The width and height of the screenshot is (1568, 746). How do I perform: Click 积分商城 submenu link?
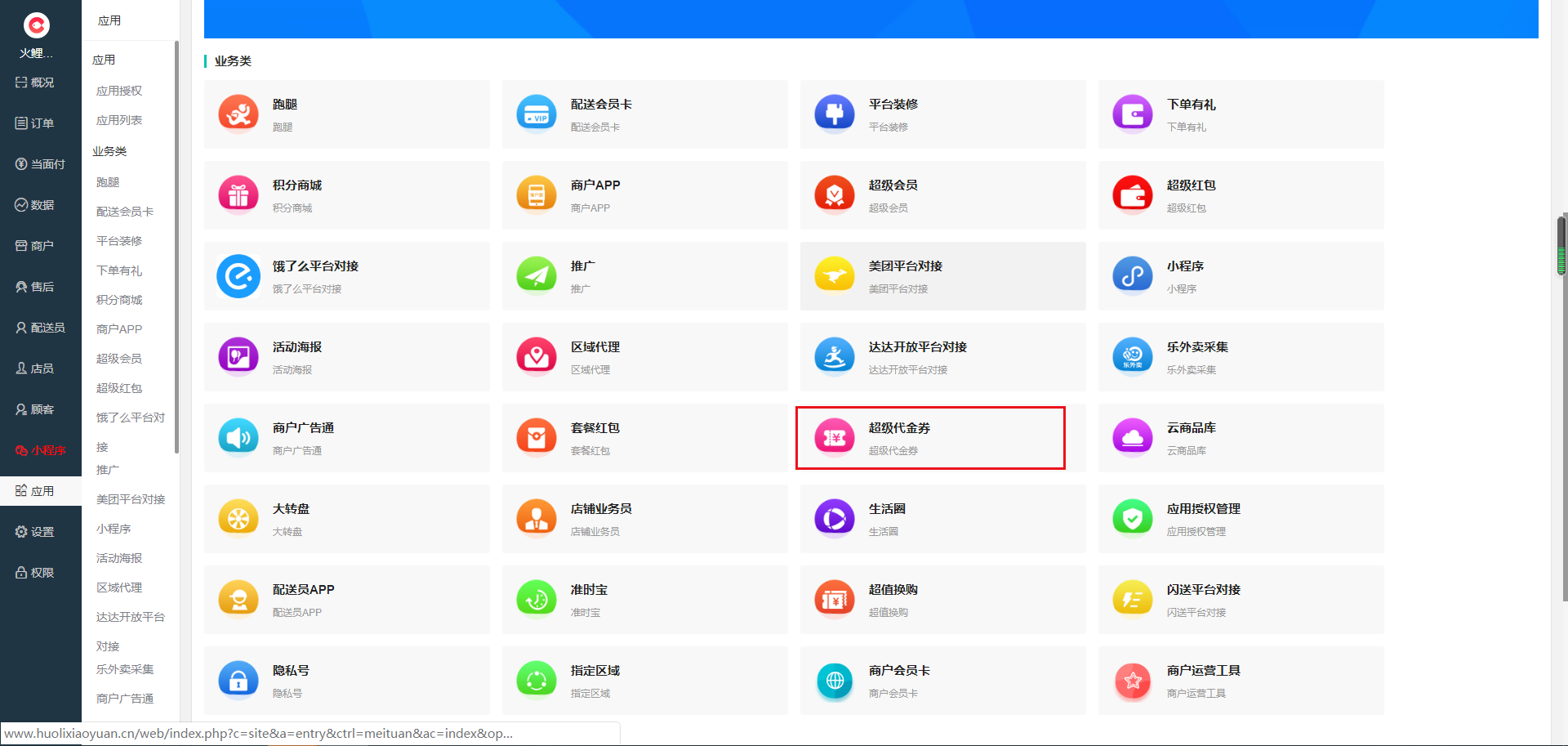[119, 300]
